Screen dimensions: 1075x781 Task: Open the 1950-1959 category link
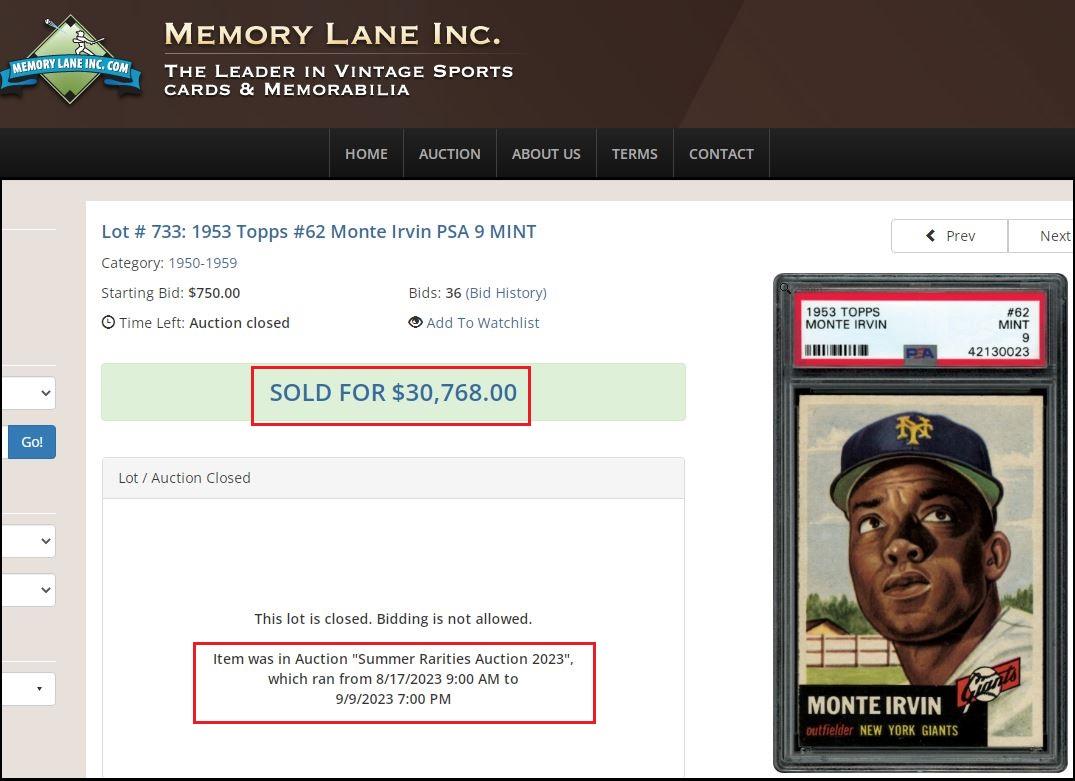pyautogui.click(x=203, y=263)
